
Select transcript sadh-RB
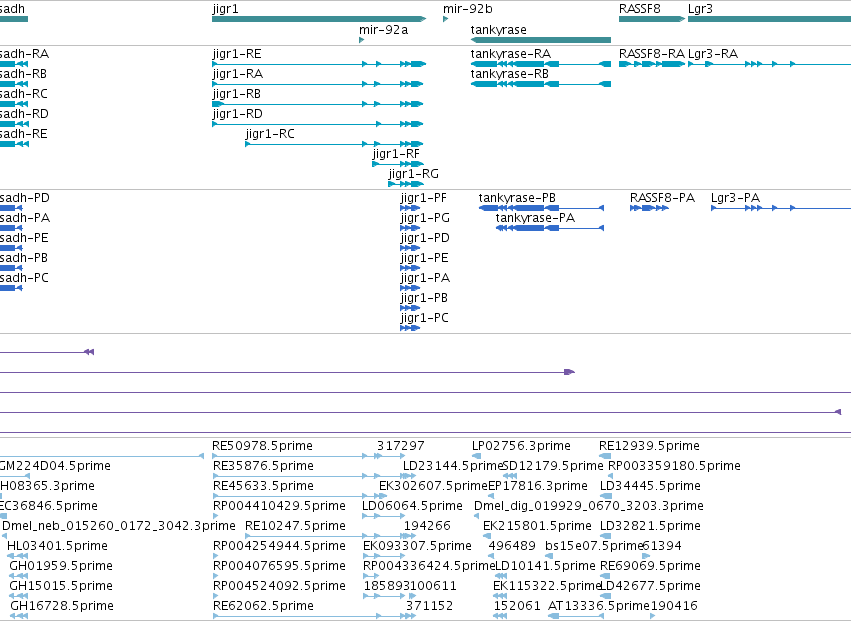pos(14,84)
